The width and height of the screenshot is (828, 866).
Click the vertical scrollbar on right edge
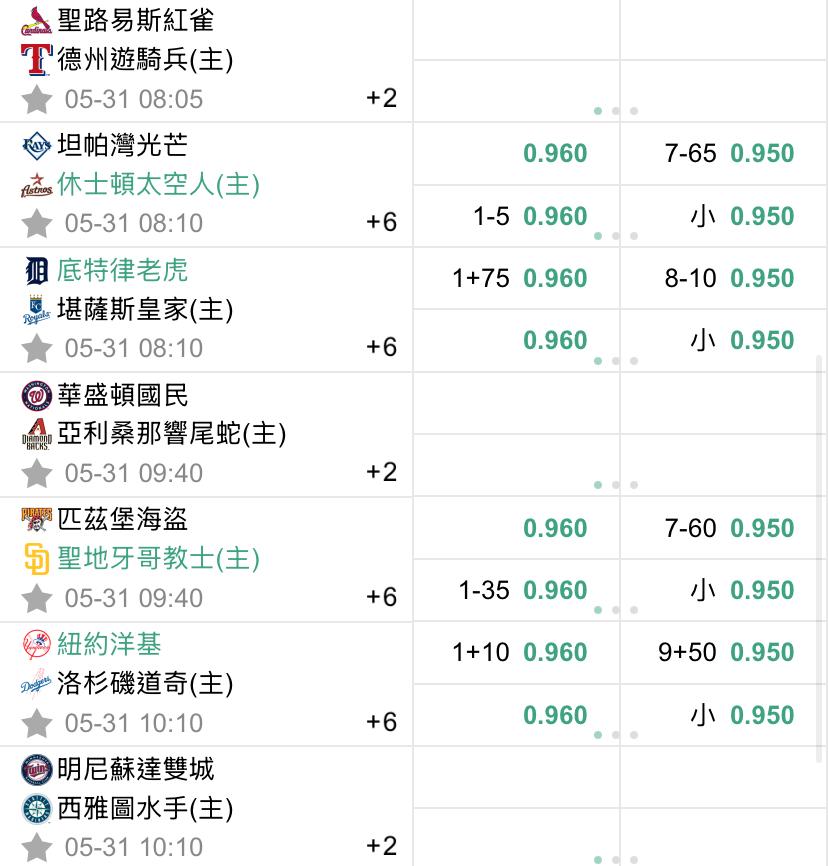click(820, 559)
